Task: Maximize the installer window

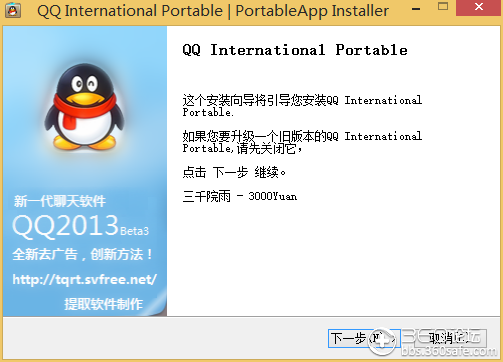Action: tap(443, 7)
